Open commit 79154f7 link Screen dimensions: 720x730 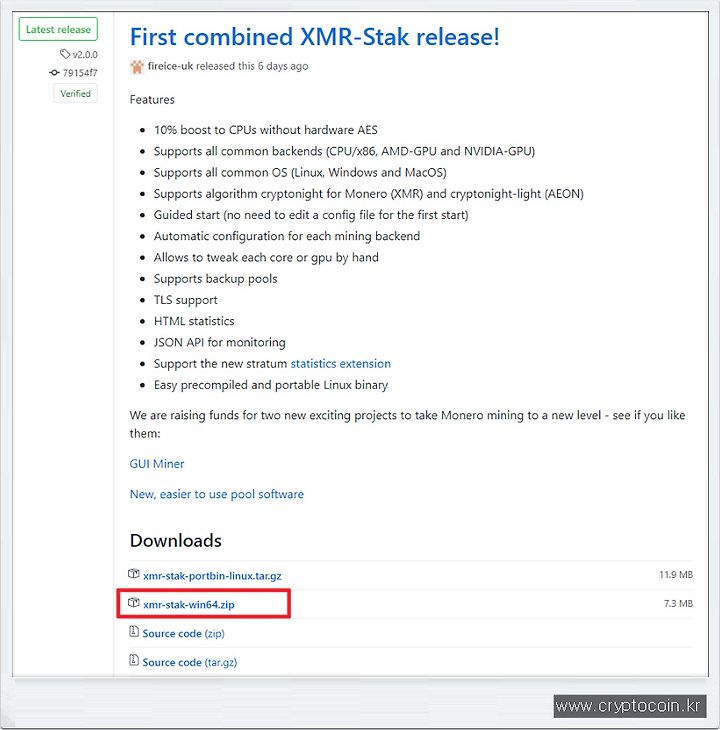[80, 73]
